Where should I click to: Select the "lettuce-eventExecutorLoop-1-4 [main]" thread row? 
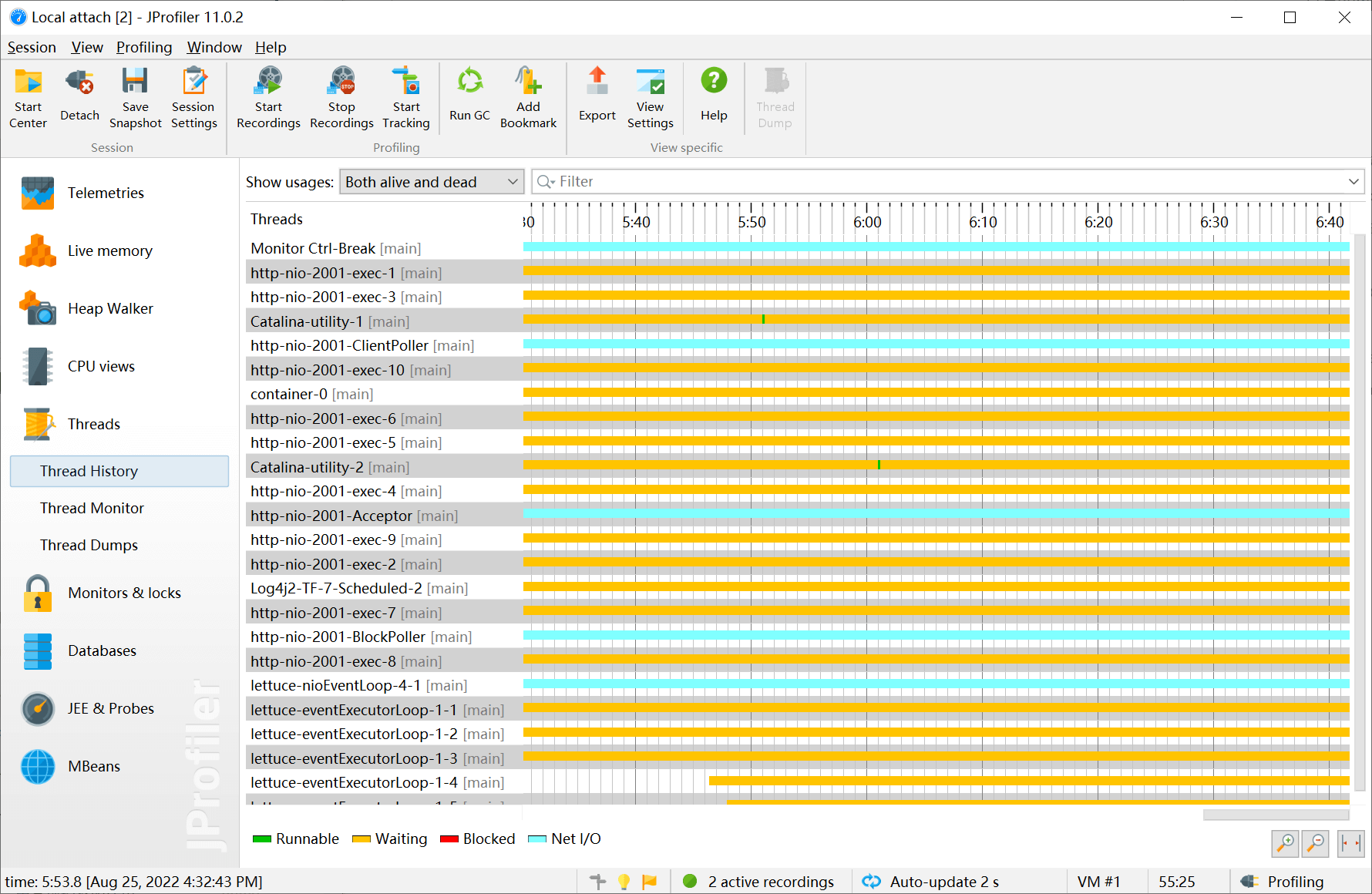click(798, 782)
